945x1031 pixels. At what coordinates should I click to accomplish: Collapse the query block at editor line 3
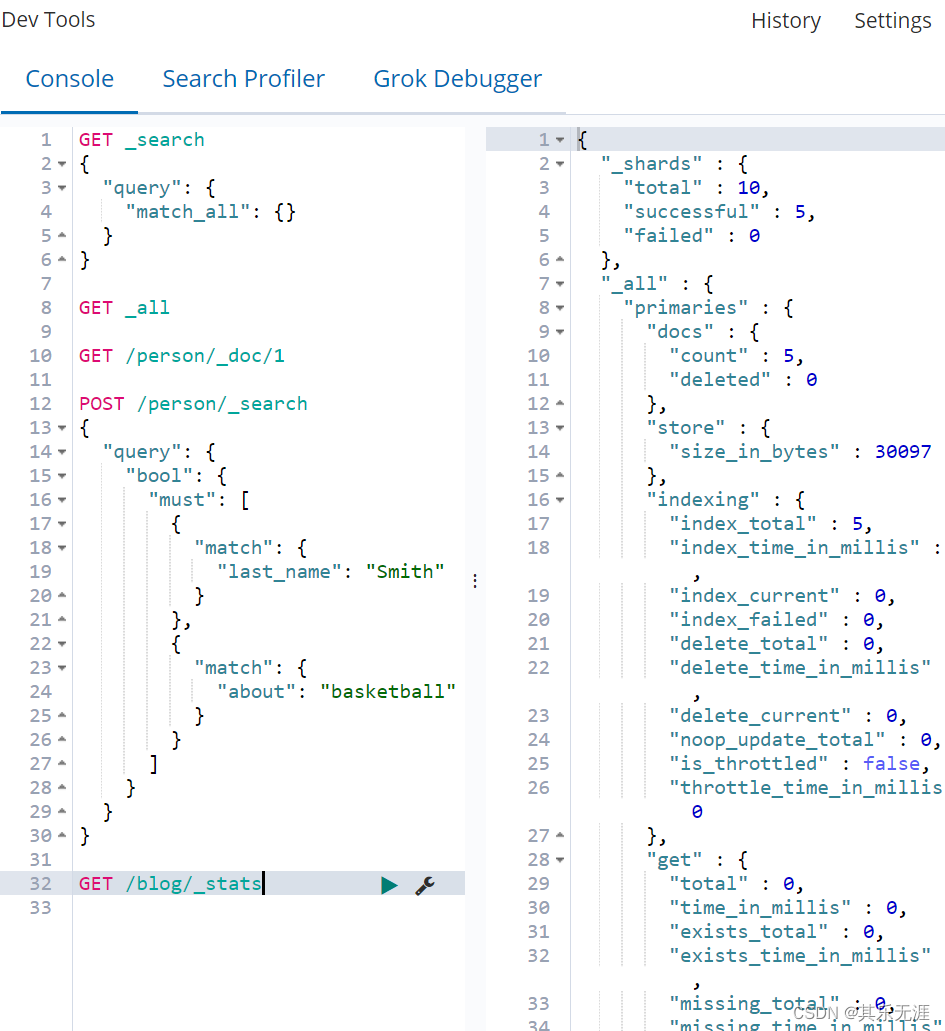(62, 188)
